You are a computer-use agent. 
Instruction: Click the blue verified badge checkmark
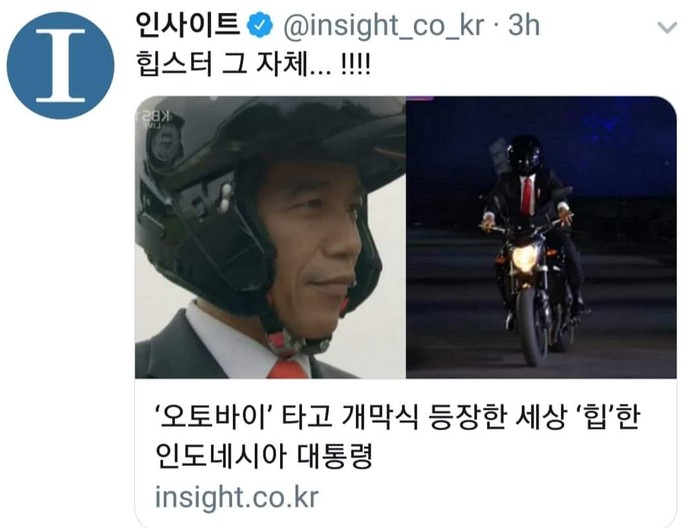[x=260, y=25]
